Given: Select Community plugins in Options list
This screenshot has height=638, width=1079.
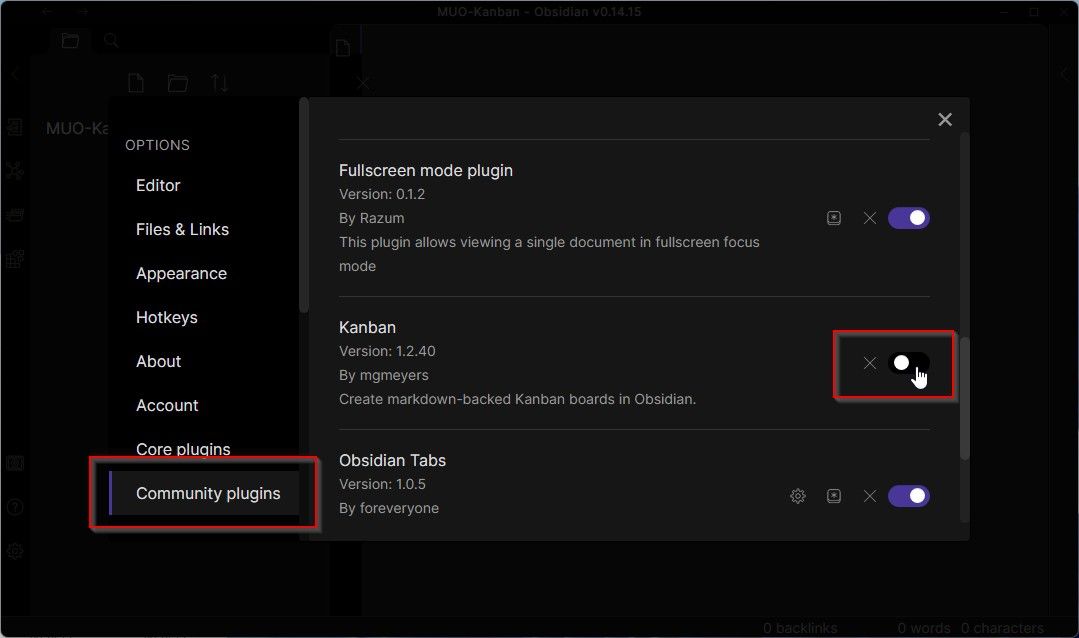Looking at the screenshot, I should click(x=208, y=493).
